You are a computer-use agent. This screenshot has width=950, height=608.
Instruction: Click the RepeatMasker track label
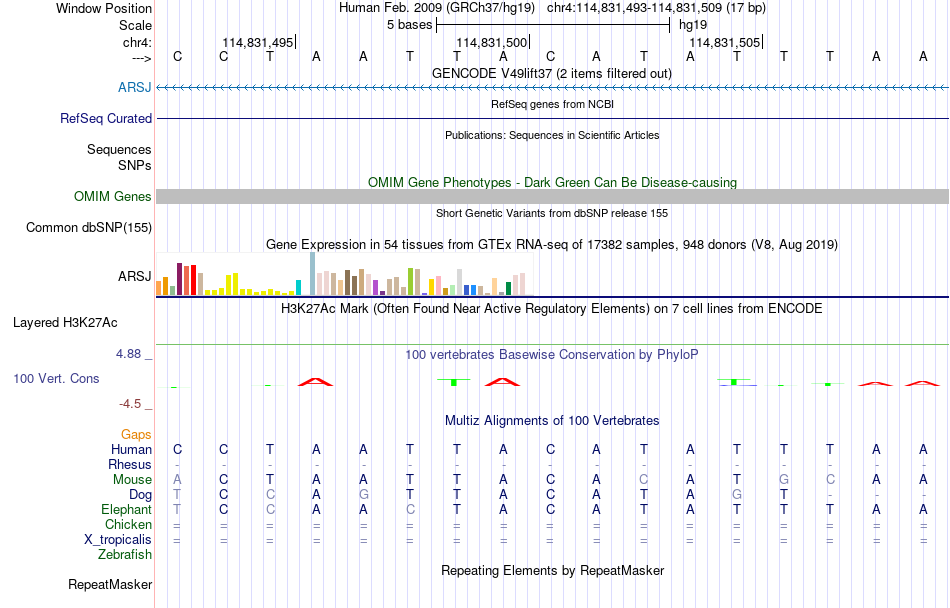pyautogui.click(x=110, y=584)
